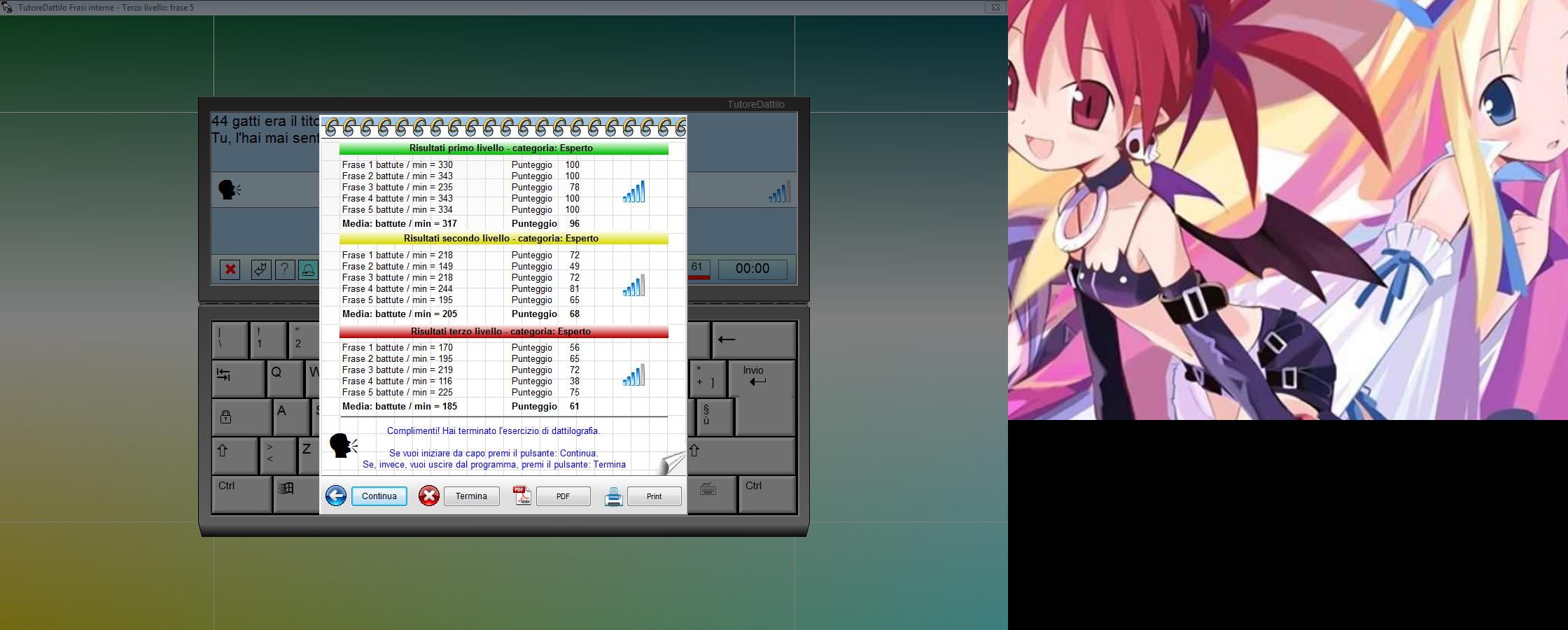
Task: Click the left Ctrl key
Action: click(x=241, y=494)
